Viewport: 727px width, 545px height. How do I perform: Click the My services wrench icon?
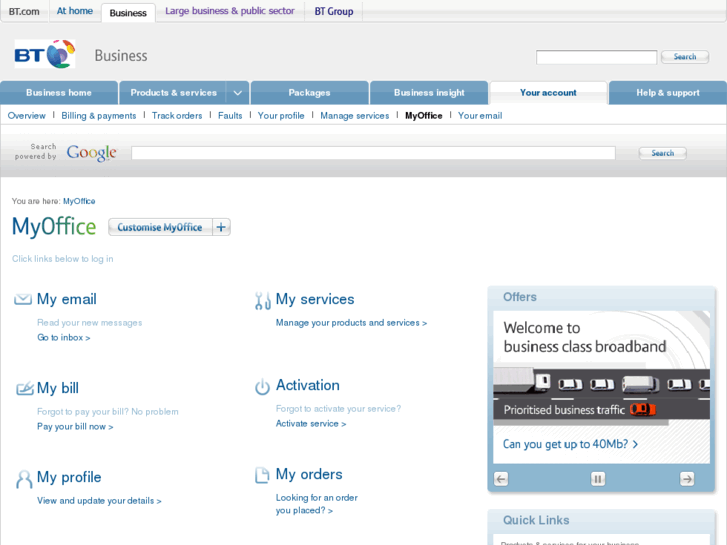coord(263,301)
